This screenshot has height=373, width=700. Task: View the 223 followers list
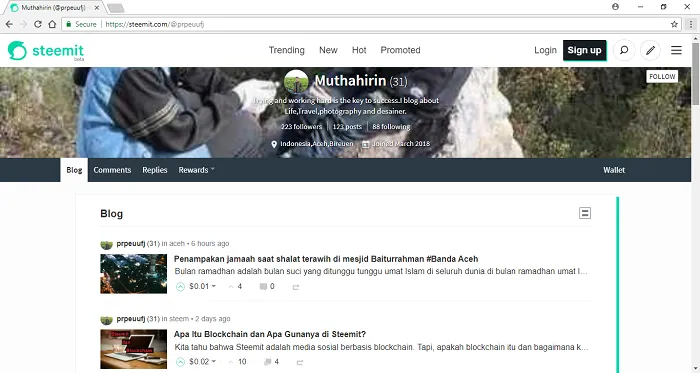click(301, 127)
